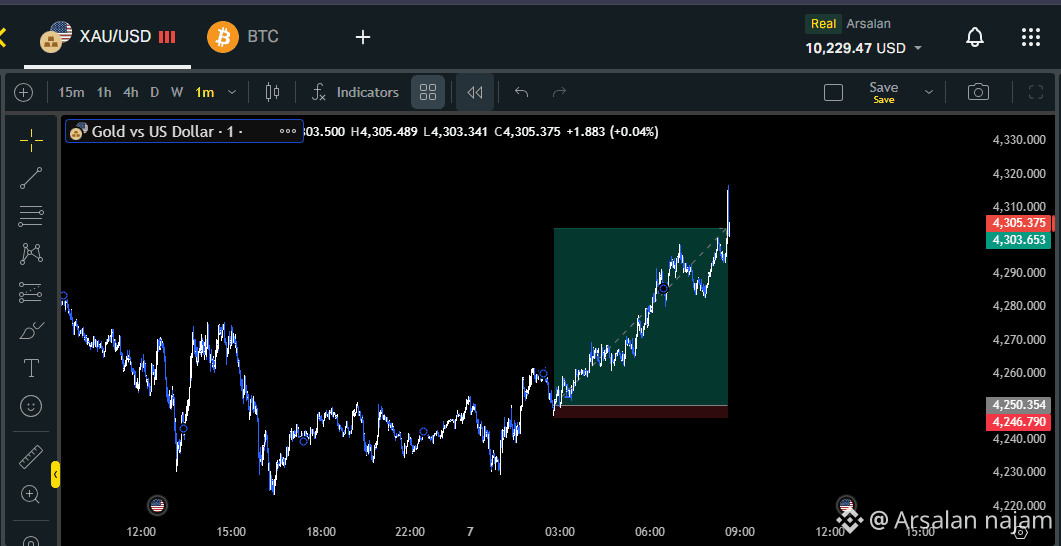Open the emoji icons tool
This screenshot has height=546, width=1061.
(x=31, y=406)
